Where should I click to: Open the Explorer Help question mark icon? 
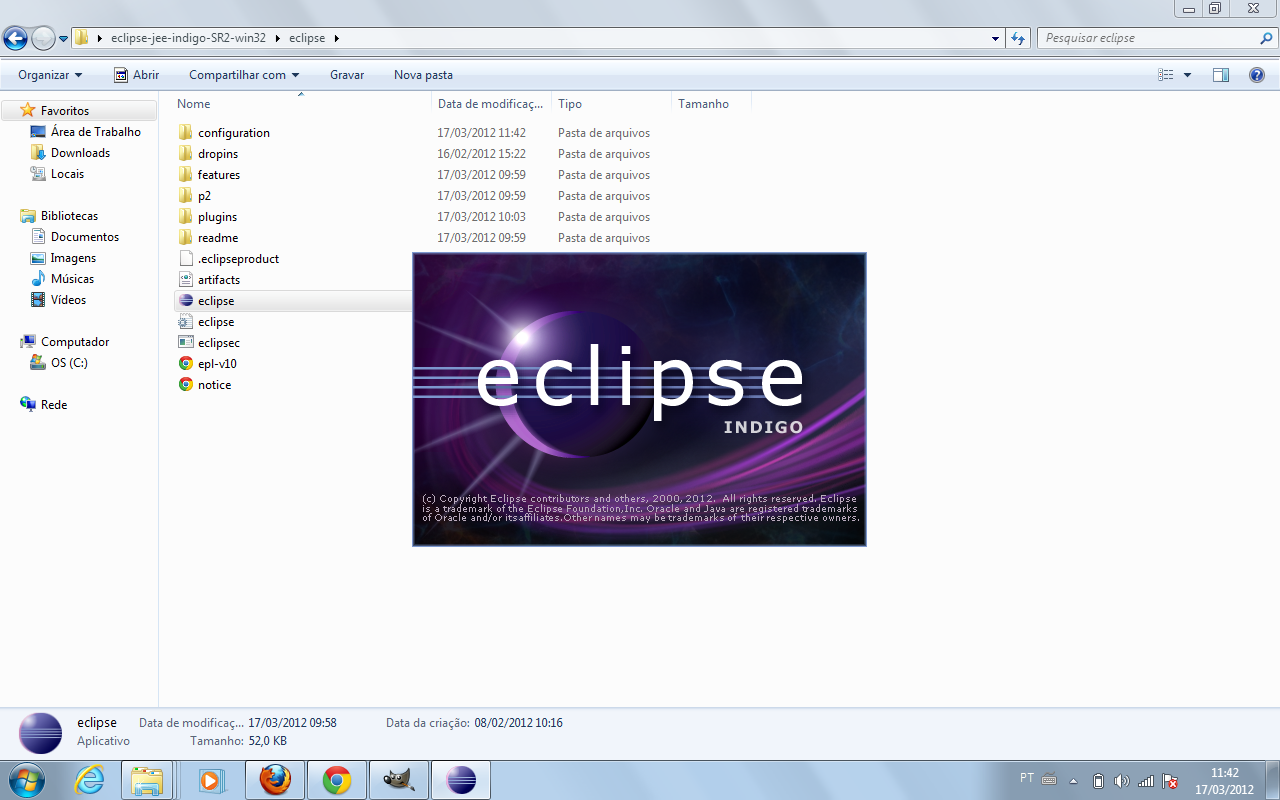pos(1257,73)
